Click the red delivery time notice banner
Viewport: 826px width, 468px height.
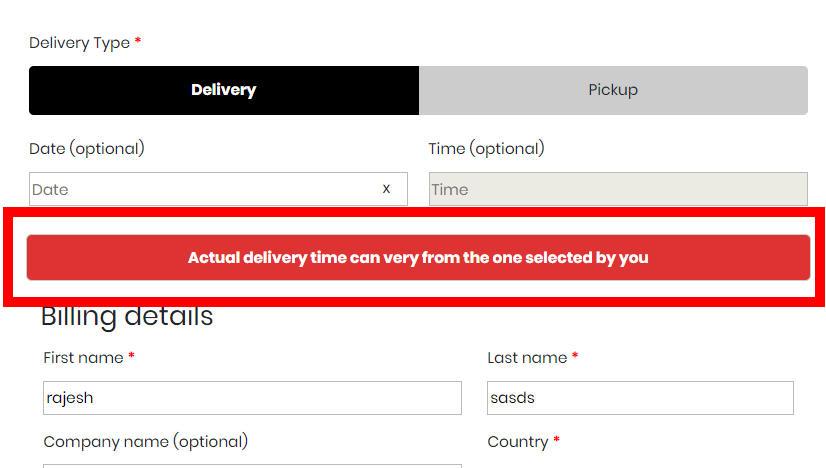418,258
